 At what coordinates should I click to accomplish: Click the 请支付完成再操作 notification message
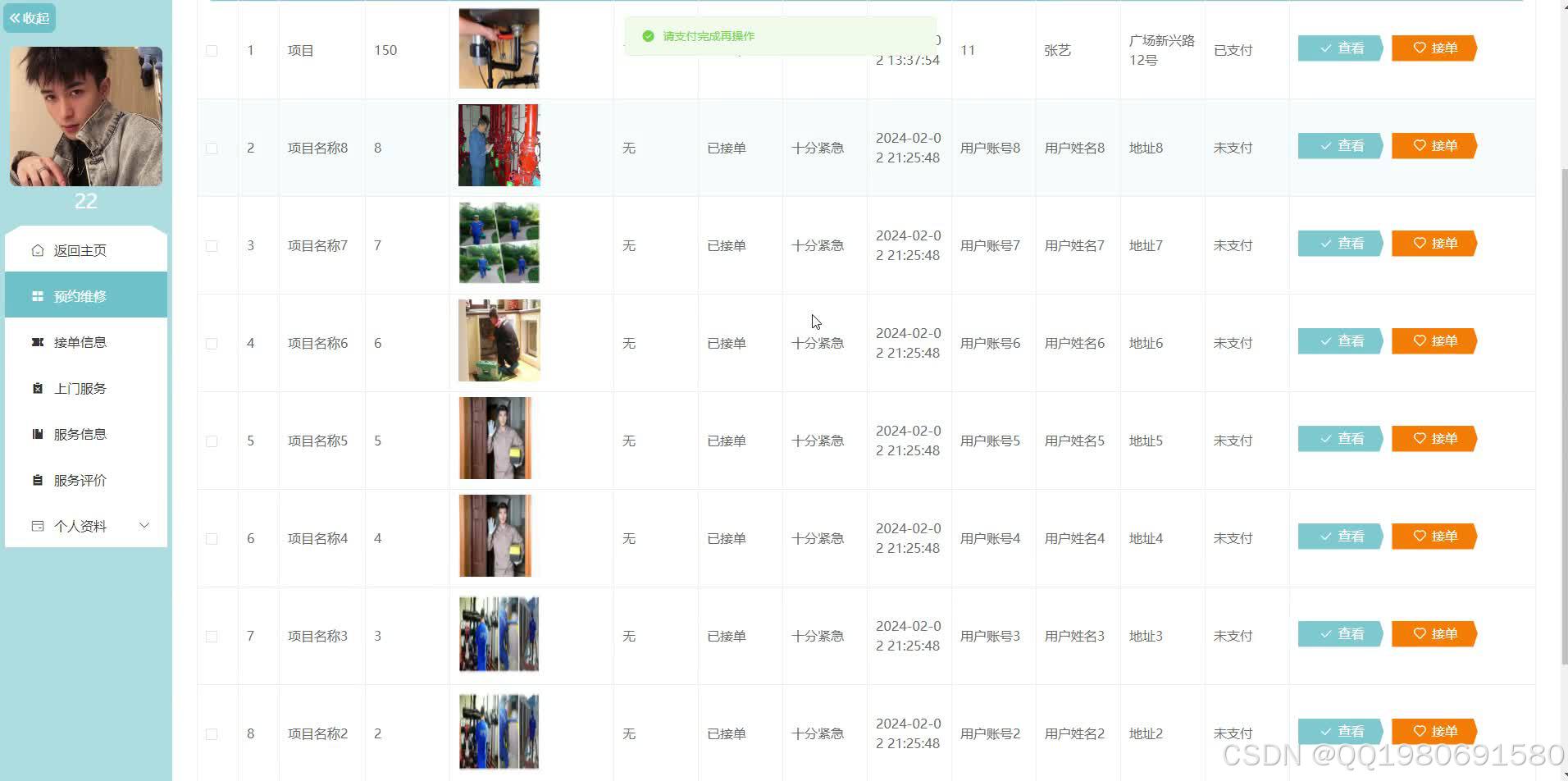click(780, 36)
